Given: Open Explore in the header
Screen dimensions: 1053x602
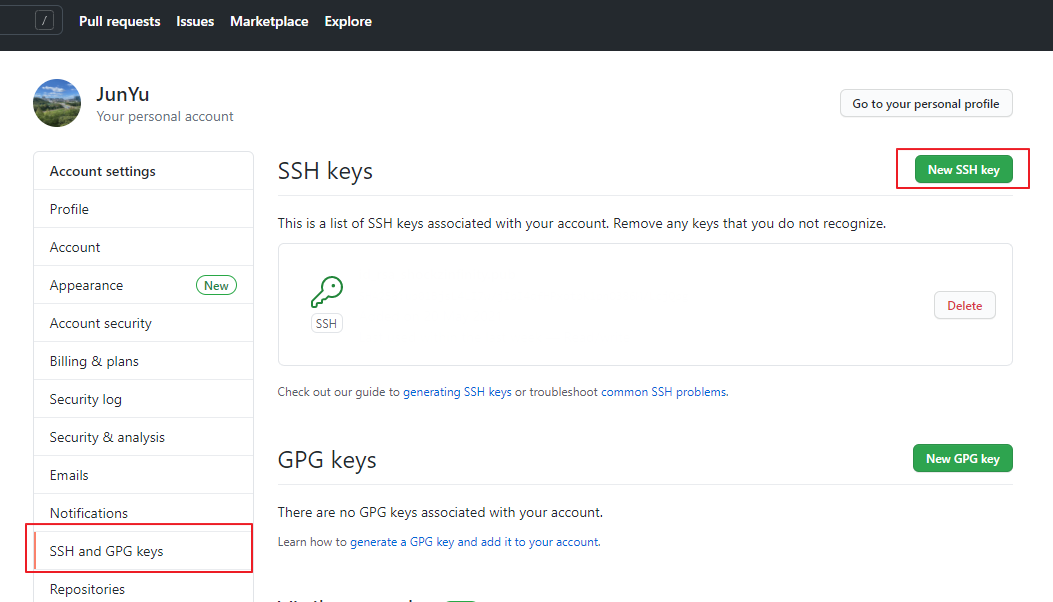Looking at the screenshot, I should pyautogui.click(x=348, y=21).
